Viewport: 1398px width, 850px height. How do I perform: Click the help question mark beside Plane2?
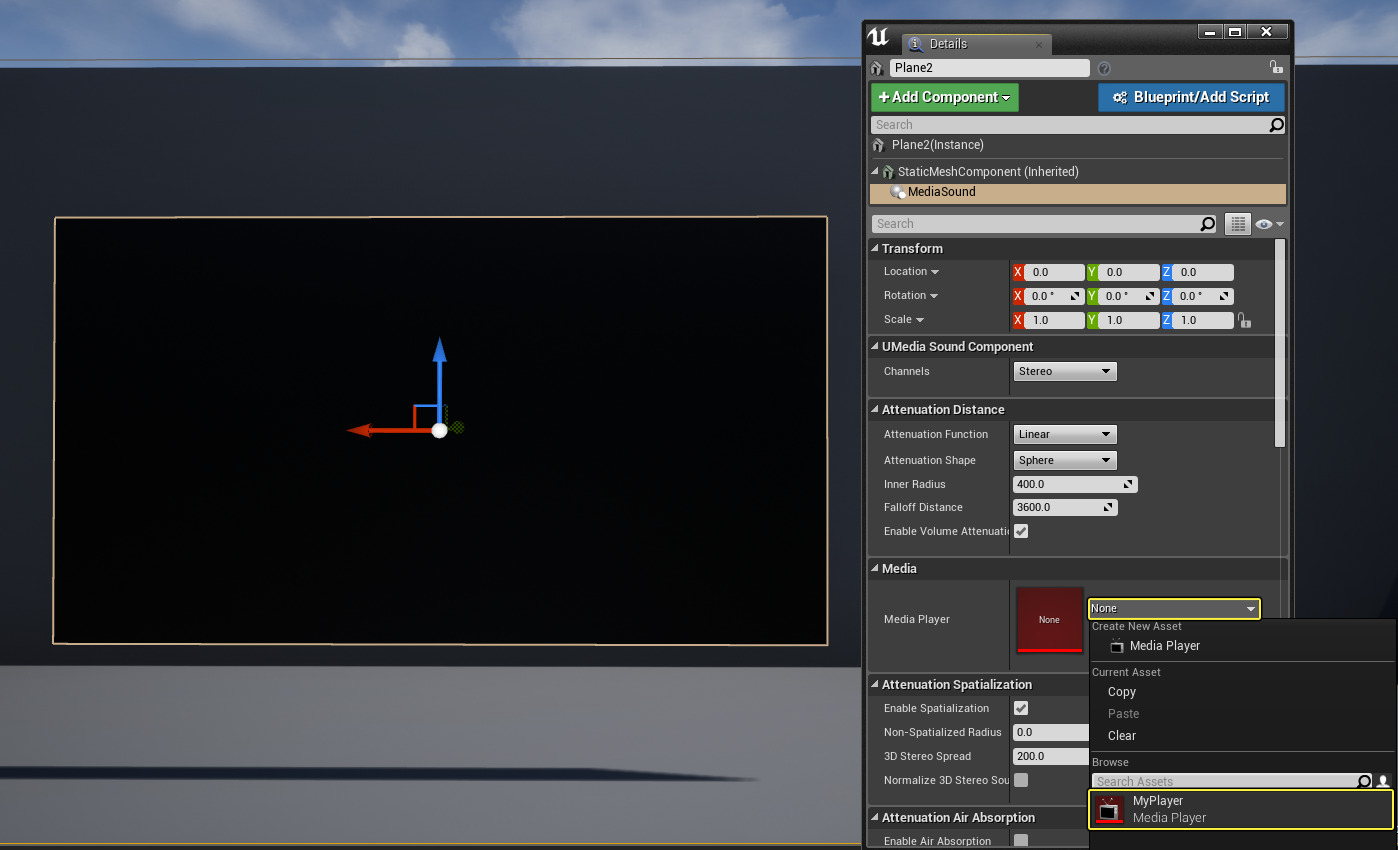point(1104,68)
